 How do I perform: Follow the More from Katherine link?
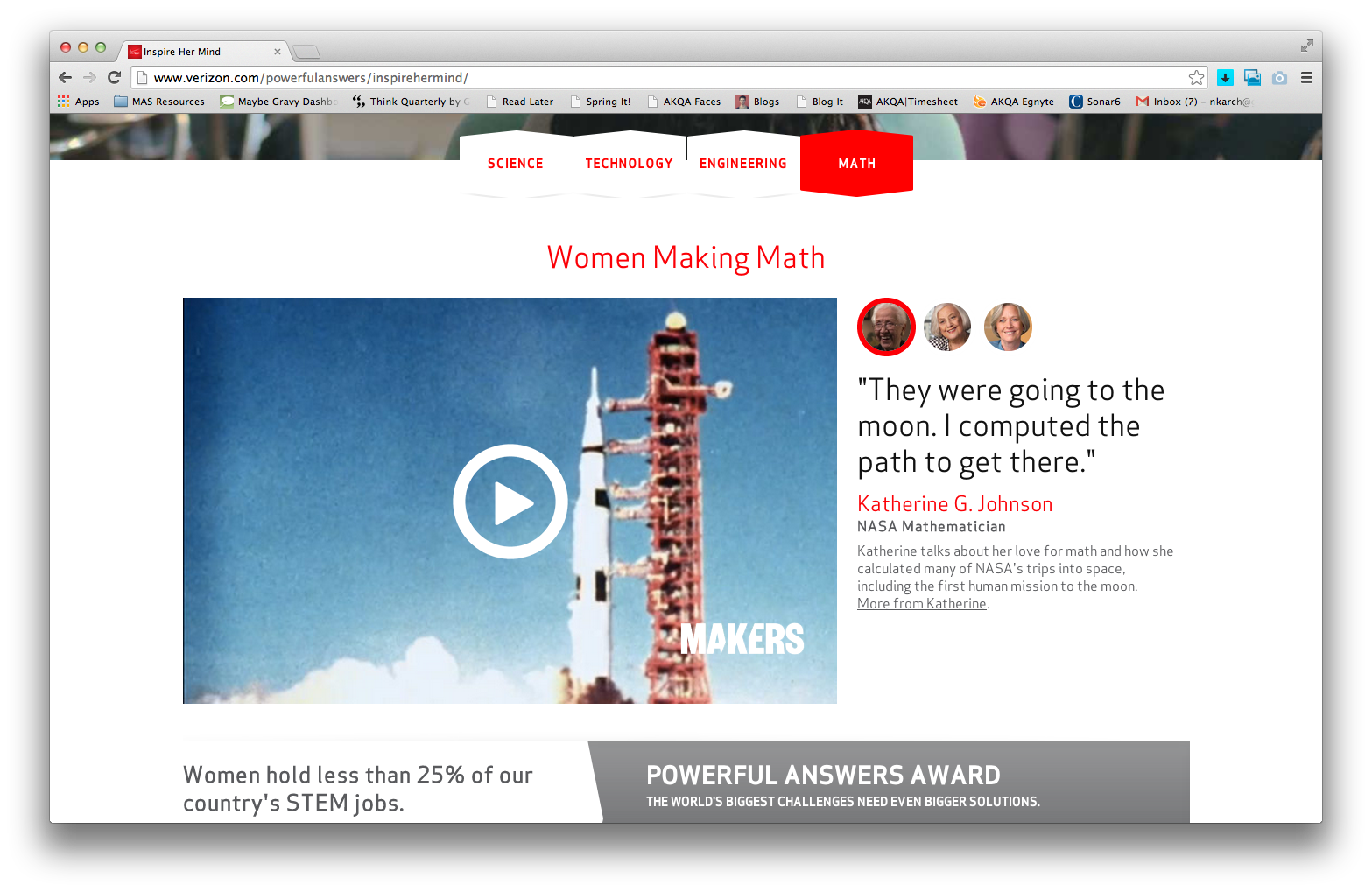click(922, 604)
